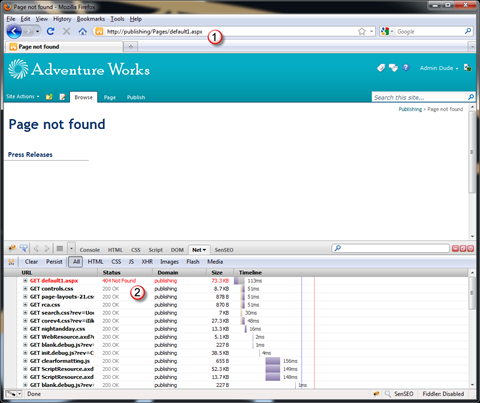Click the Firebug panel back arrow
This screenshot has width=480, height=403.
click(36, 248)
